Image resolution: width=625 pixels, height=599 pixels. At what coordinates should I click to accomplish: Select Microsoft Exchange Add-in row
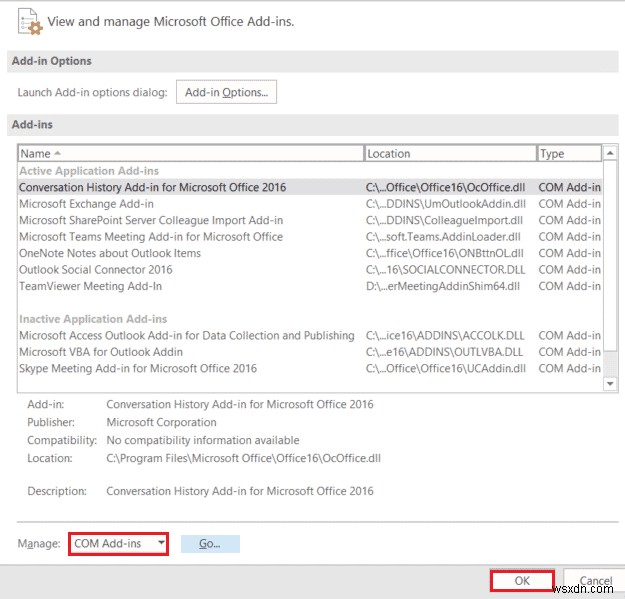coord(310,204)
